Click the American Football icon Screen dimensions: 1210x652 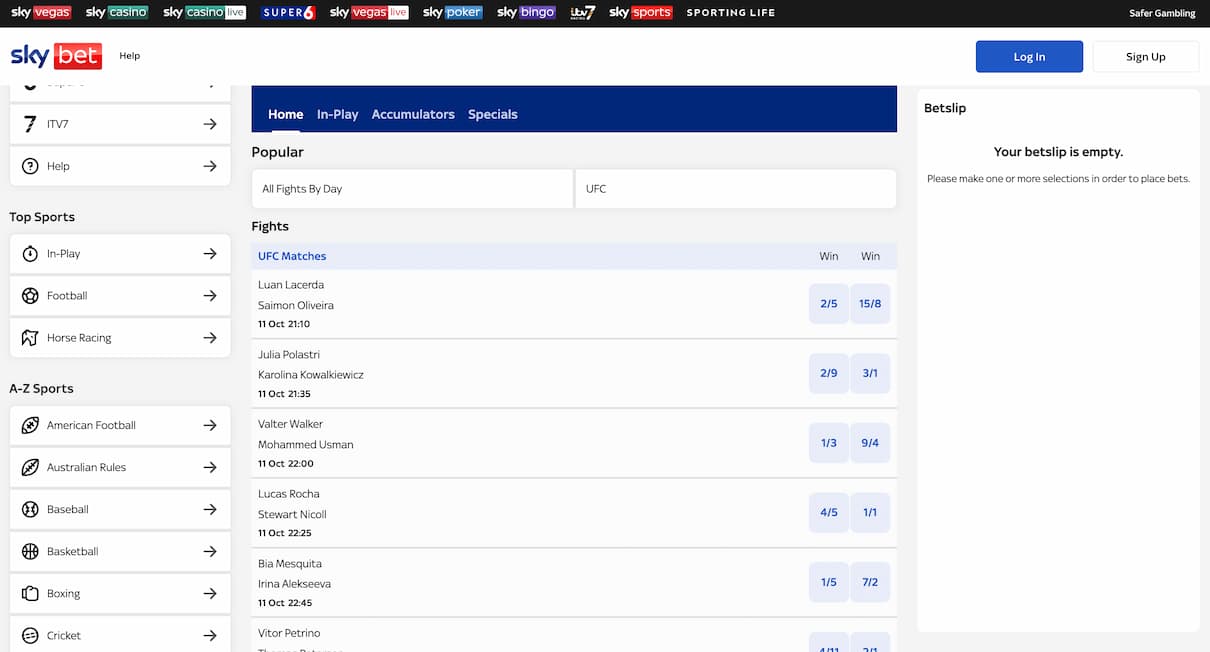30,425
